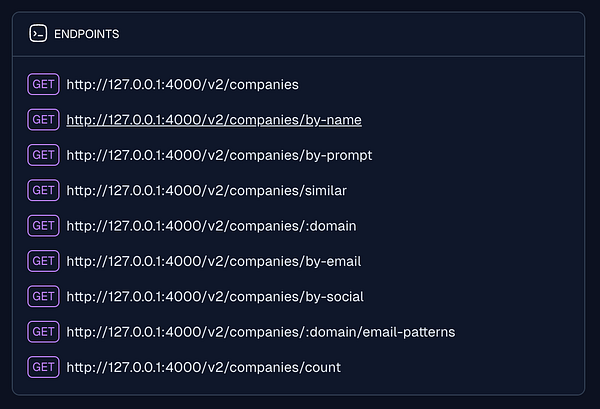Select the companies/count endpoint link

pyautogui.click(x=203, y=367)
